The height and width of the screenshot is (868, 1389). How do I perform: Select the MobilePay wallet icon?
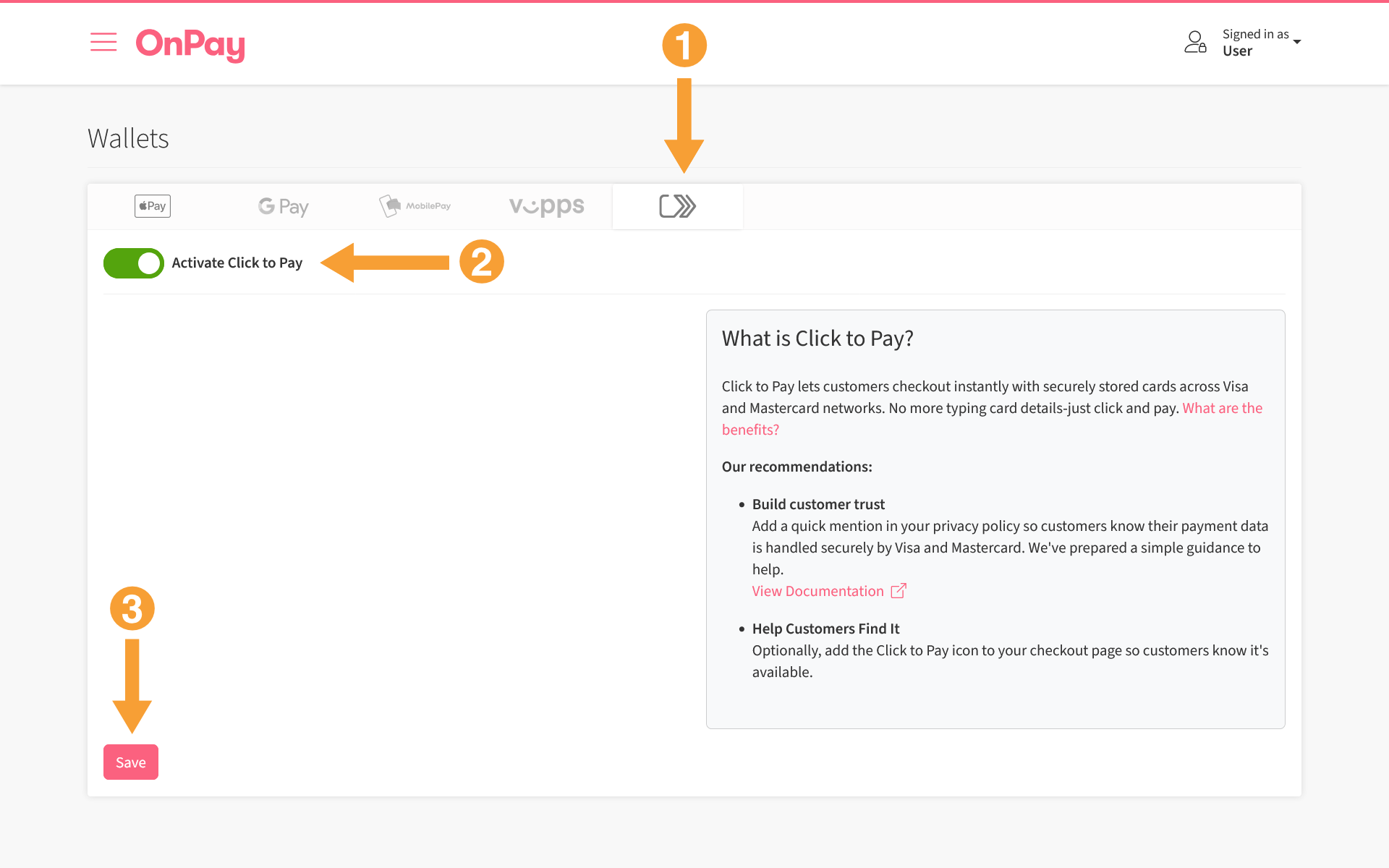click(414, 205)
